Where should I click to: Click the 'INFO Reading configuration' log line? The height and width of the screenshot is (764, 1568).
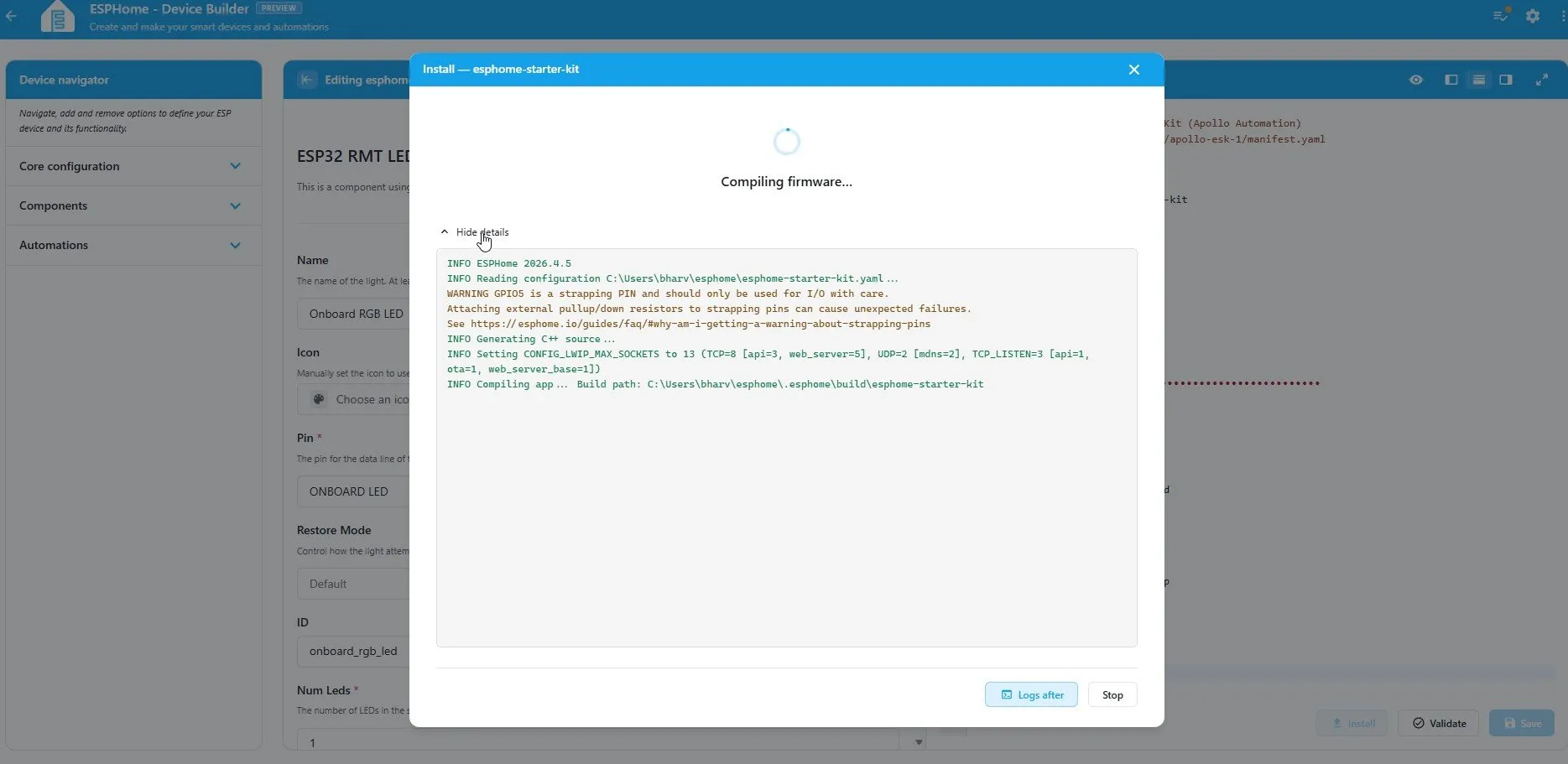coord(673,278)
